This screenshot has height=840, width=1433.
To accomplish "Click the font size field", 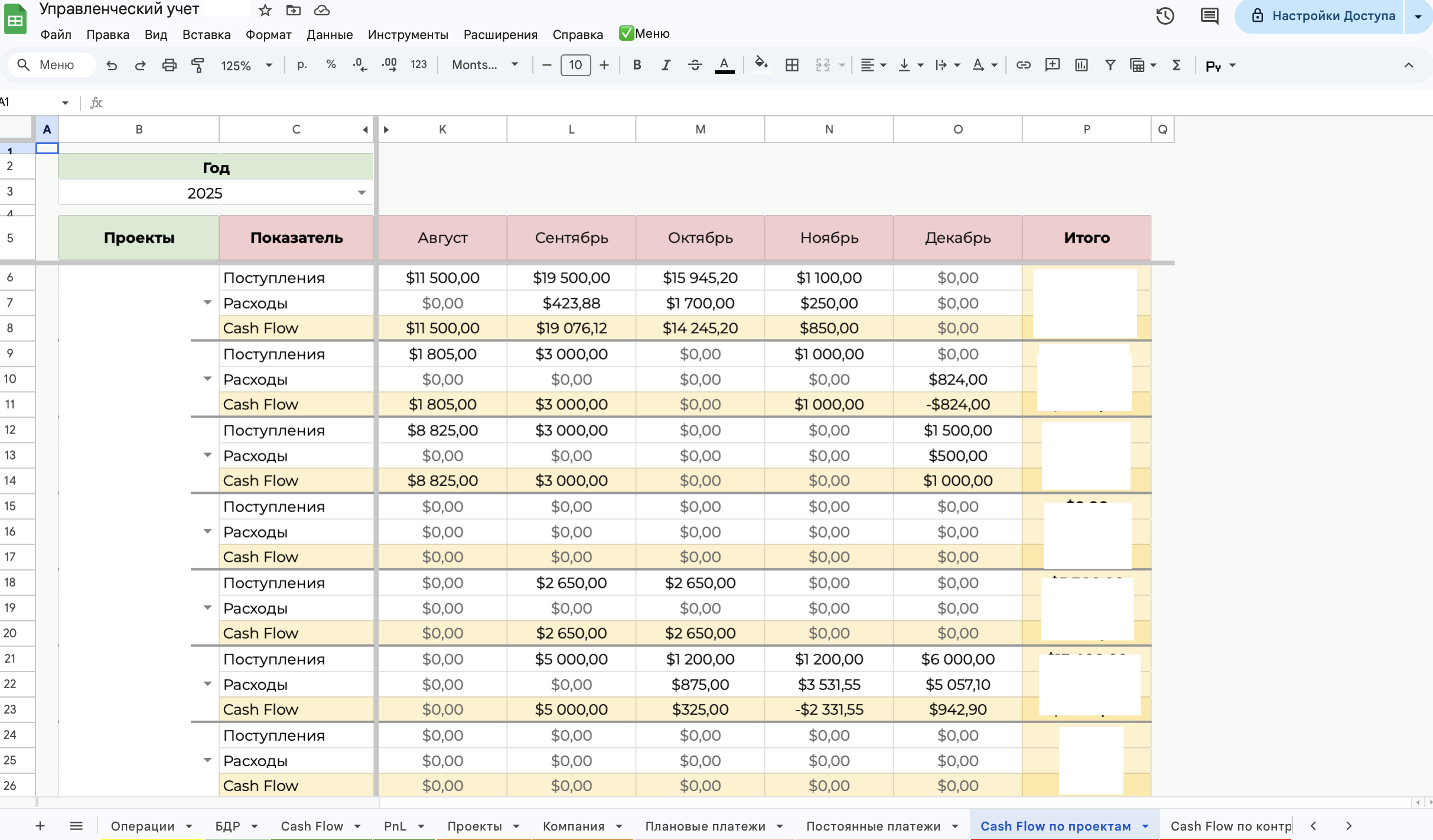I will click(575, 65).
